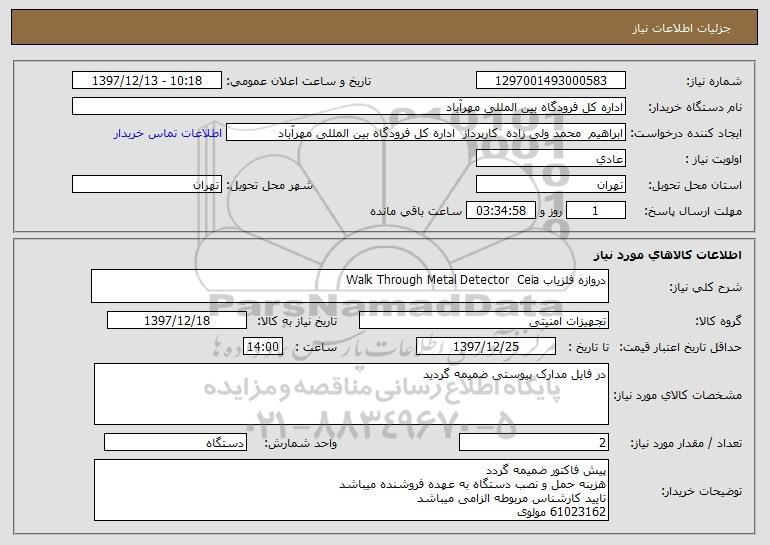Click the priority field showing عادی

tap(550, 159)
